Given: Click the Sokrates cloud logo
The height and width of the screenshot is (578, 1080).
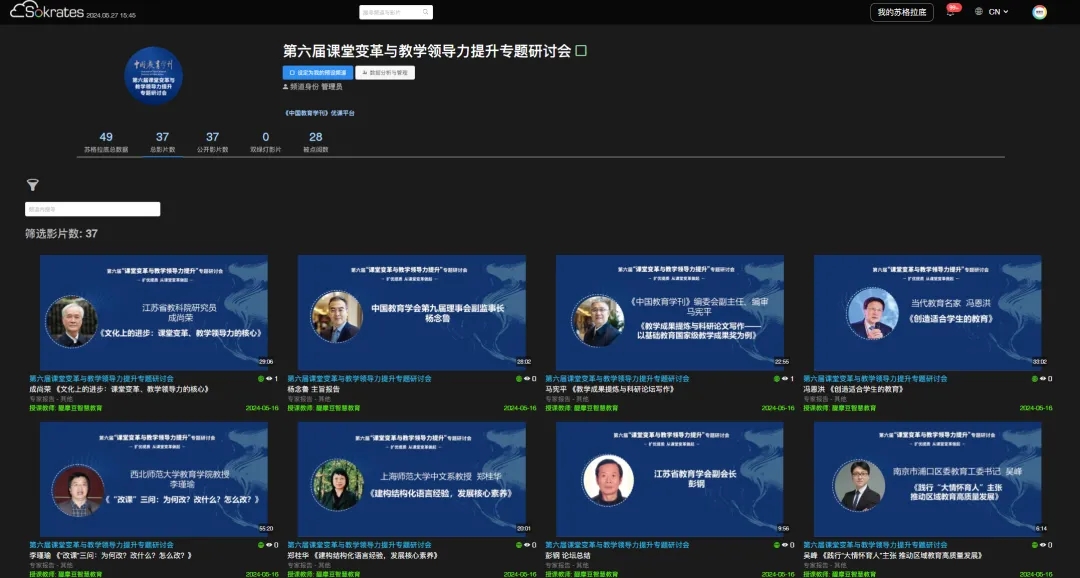Looking at the screenshot, I should click(49, 12).
